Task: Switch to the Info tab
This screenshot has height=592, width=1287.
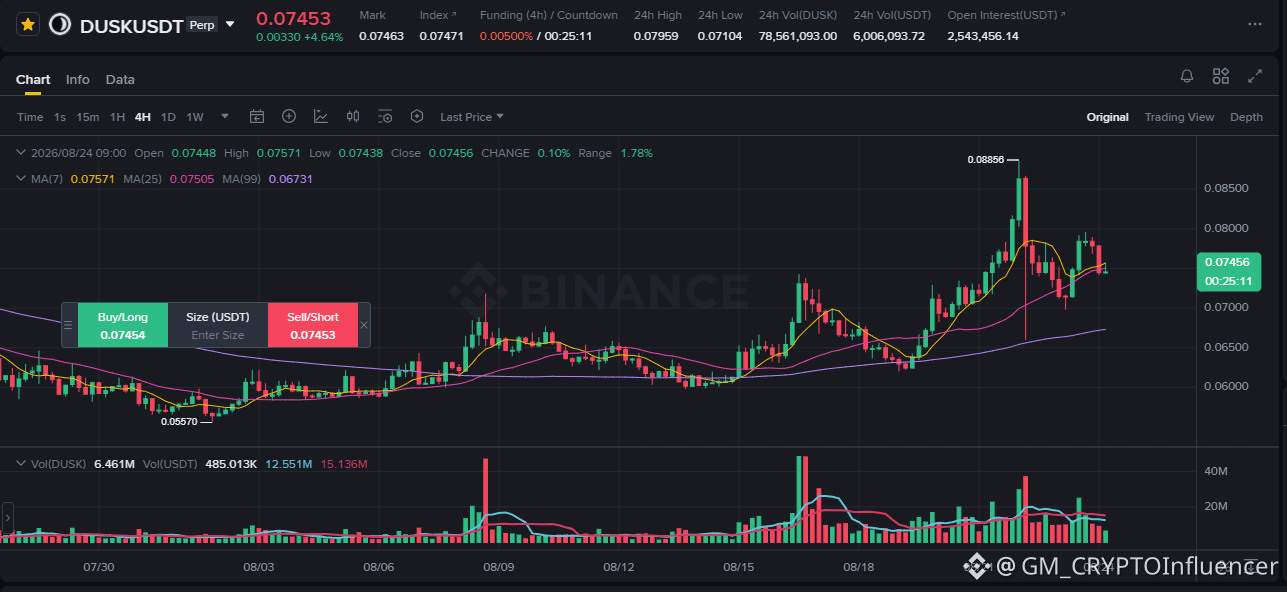Action: (77, 79)
